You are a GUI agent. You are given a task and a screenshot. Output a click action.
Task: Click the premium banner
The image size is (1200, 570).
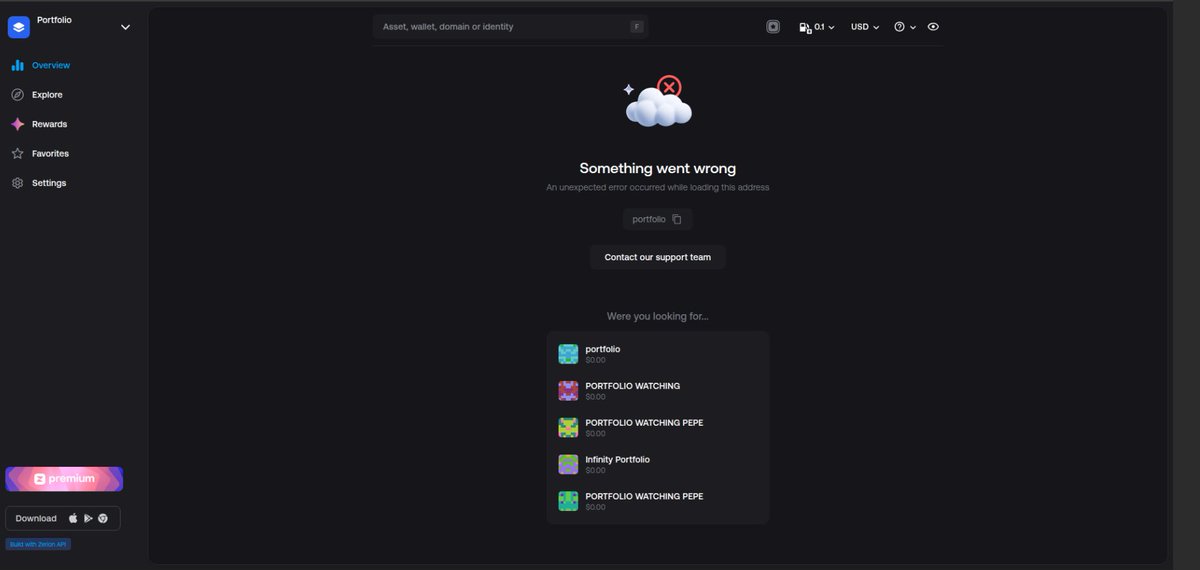(x=64, y=479)
